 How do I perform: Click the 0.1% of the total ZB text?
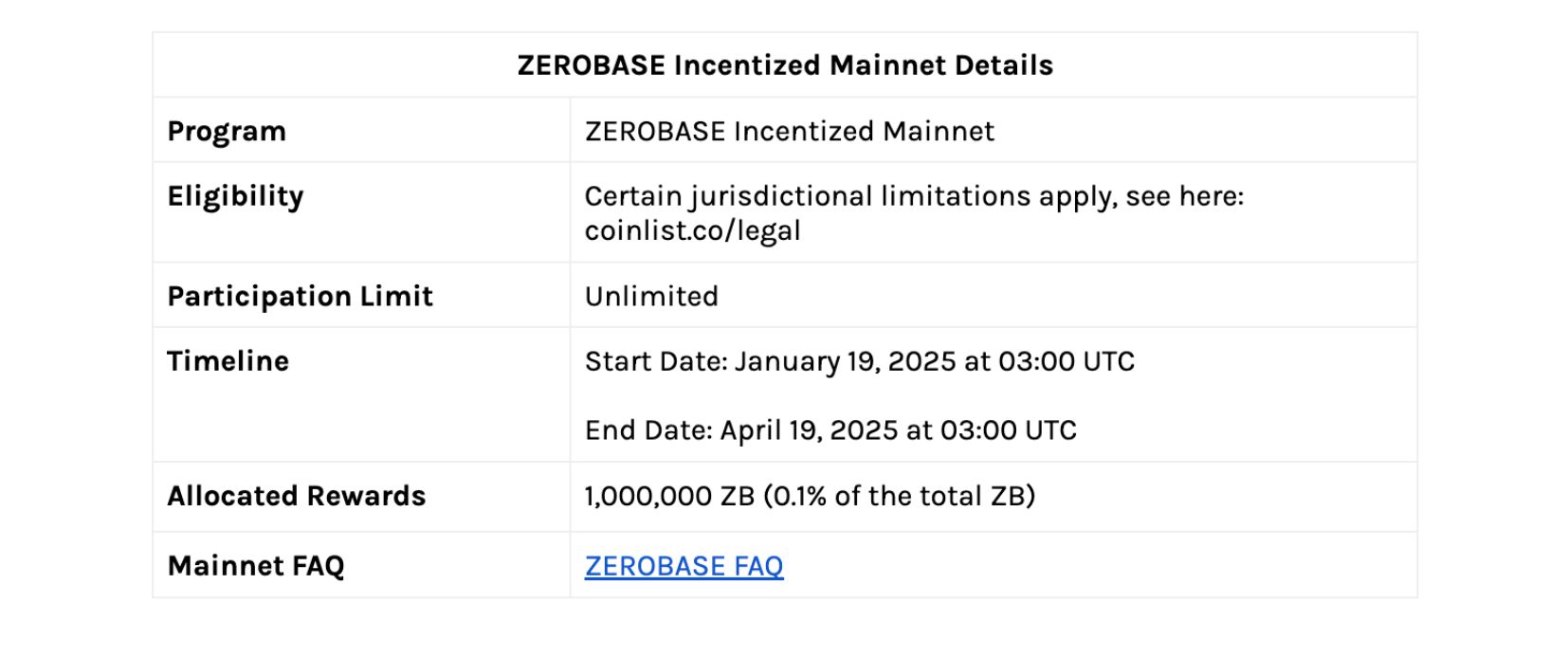point(899,496)
